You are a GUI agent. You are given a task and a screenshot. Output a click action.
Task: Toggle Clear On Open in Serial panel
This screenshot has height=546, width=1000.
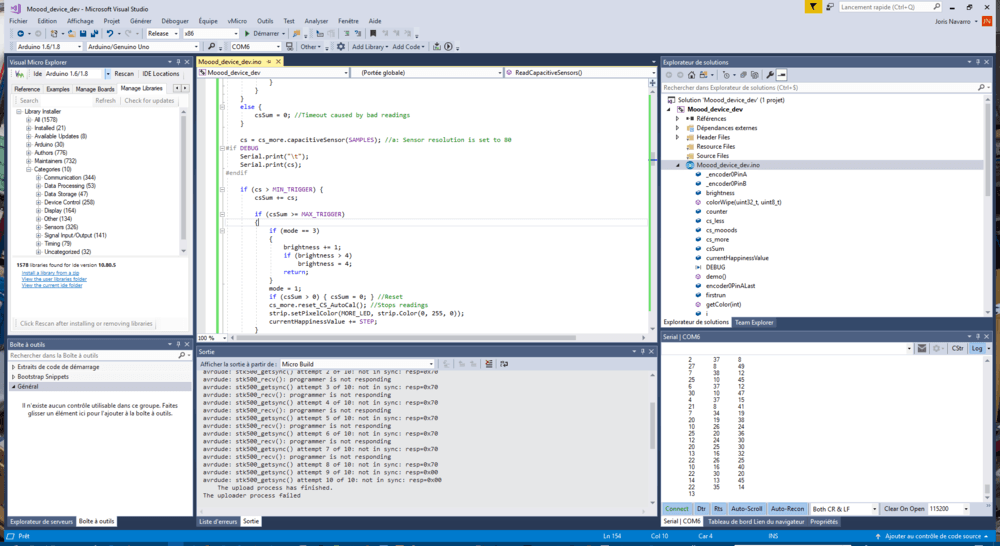904,509
